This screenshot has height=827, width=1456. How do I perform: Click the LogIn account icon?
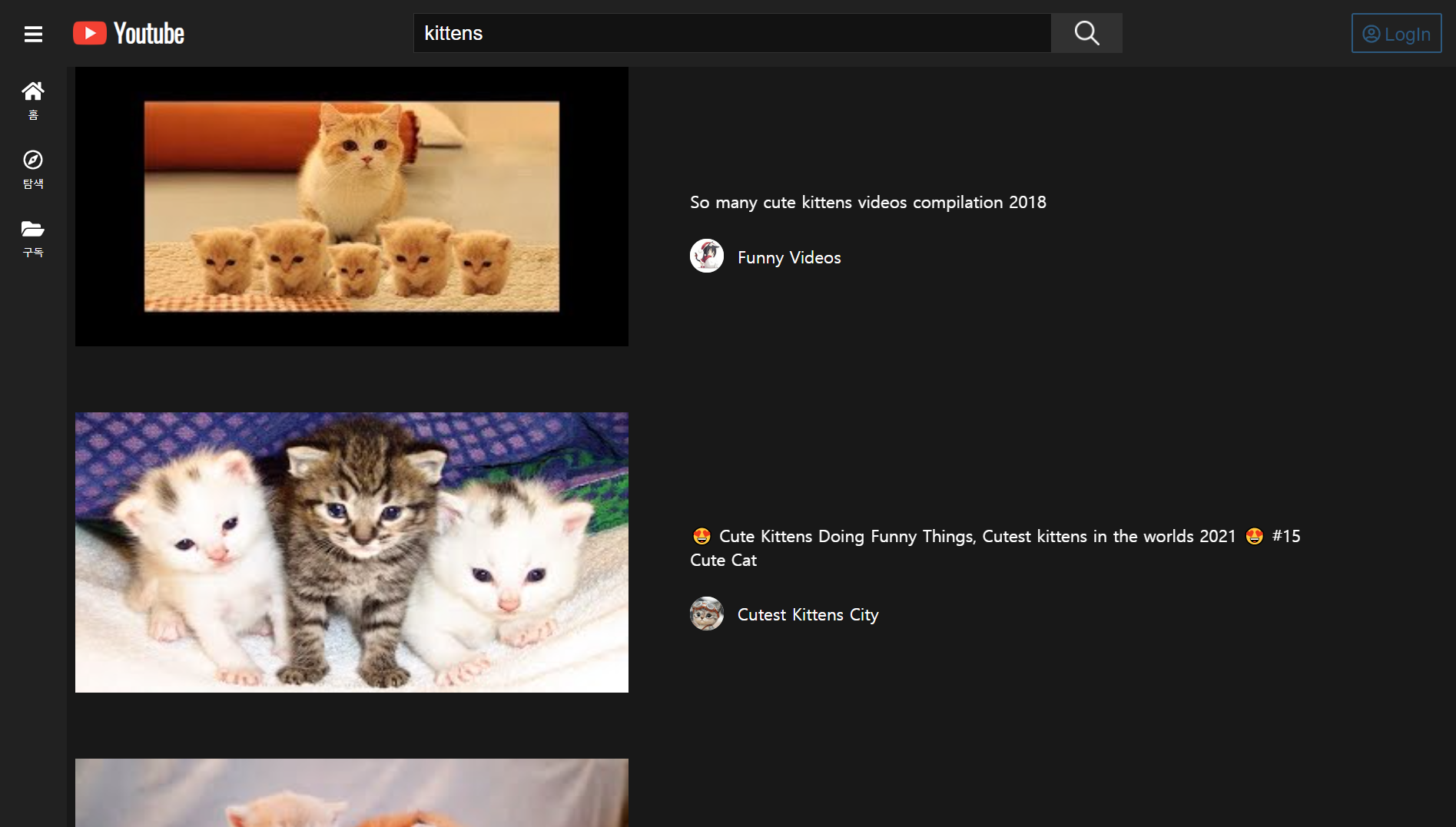1371,33
